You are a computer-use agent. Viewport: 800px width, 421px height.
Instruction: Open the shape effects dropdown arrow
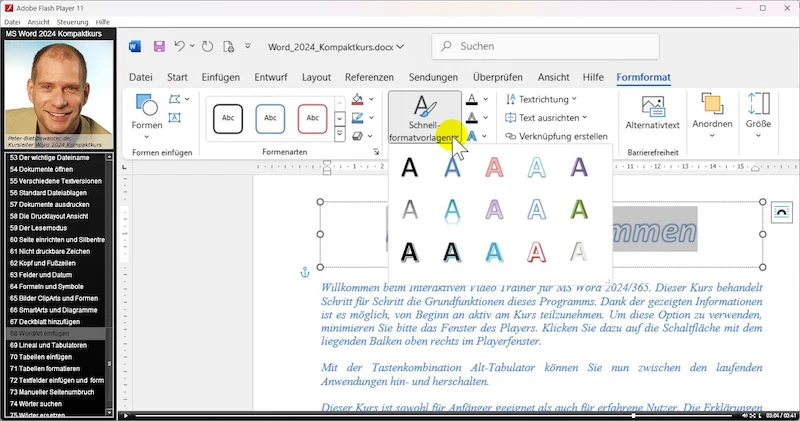370,136
